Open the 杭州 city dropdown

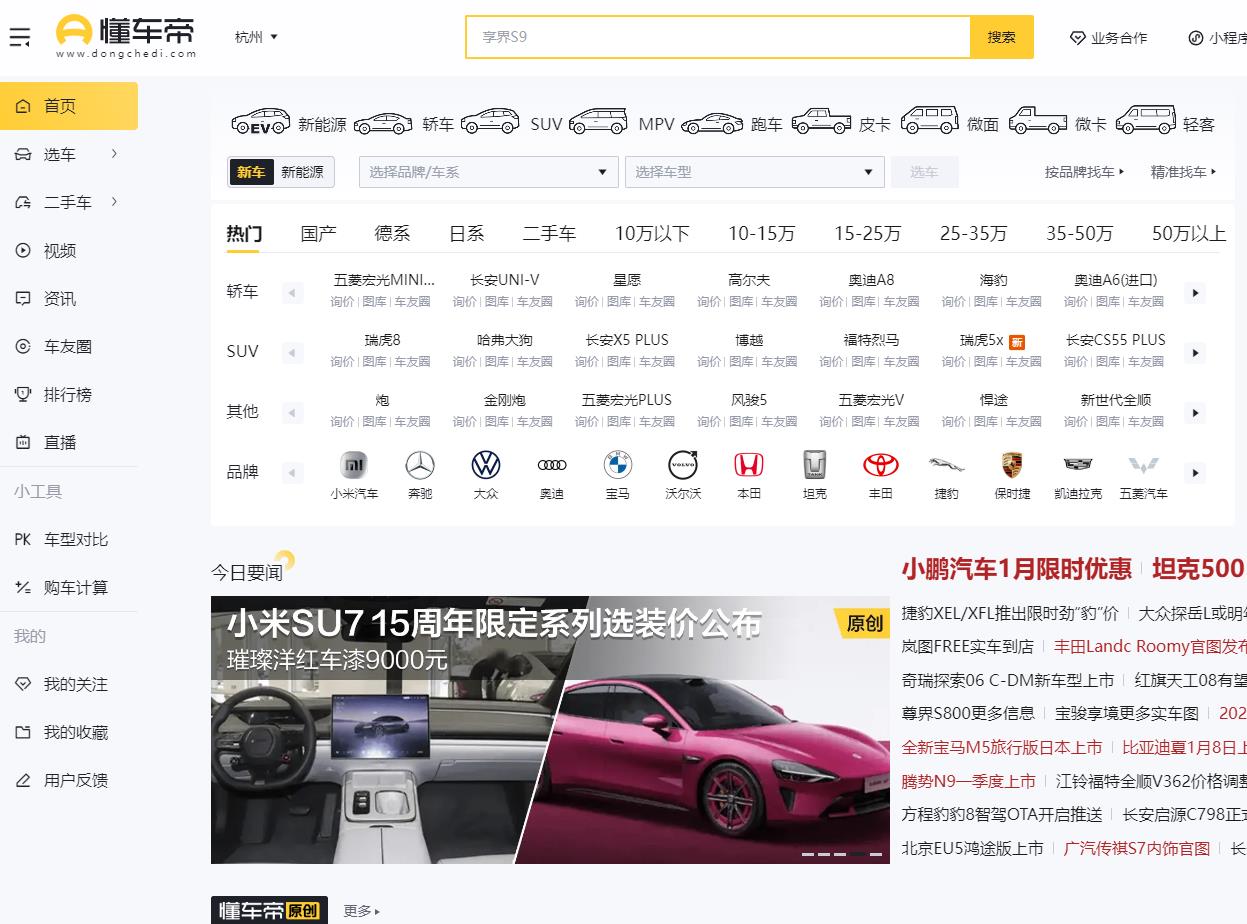256,37
